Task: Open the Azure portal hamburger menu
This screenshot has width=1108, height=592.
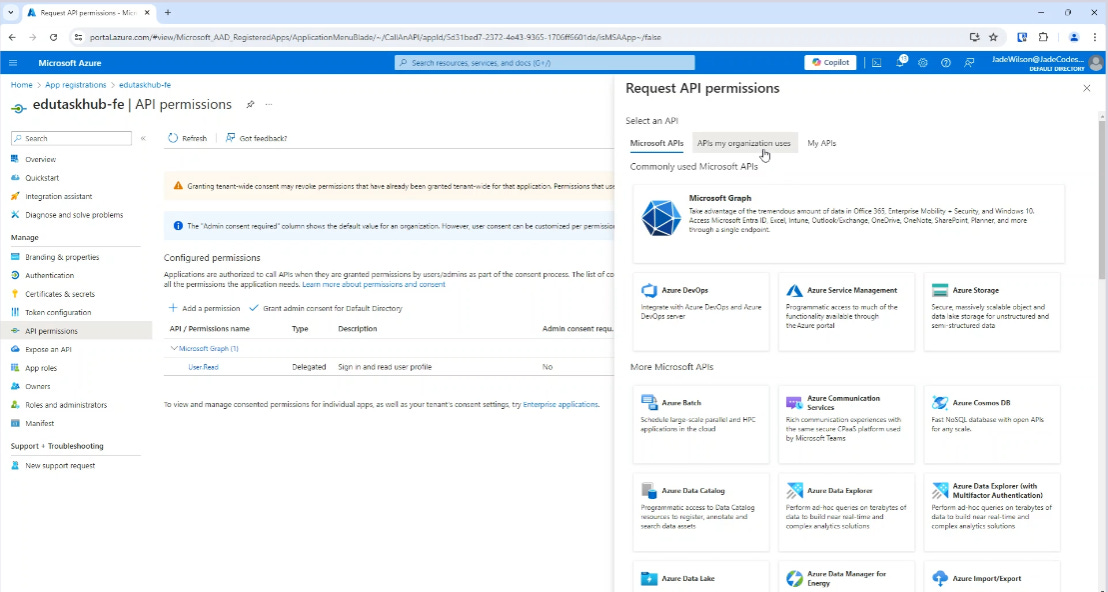Action: coord(13,63)
